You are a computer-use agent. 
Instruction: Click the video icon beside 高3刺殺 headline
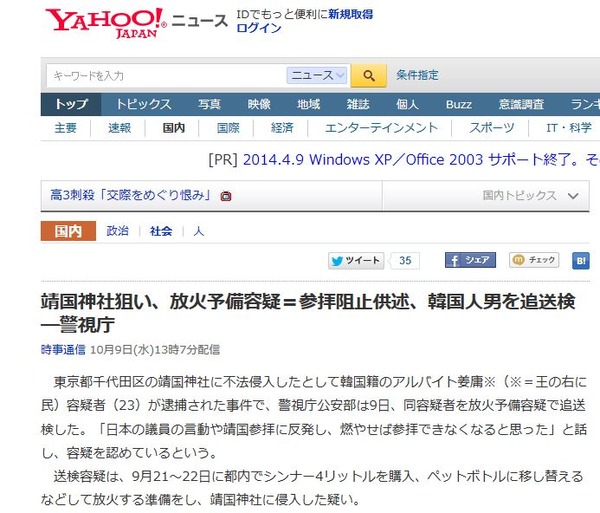tap(226, 196)
